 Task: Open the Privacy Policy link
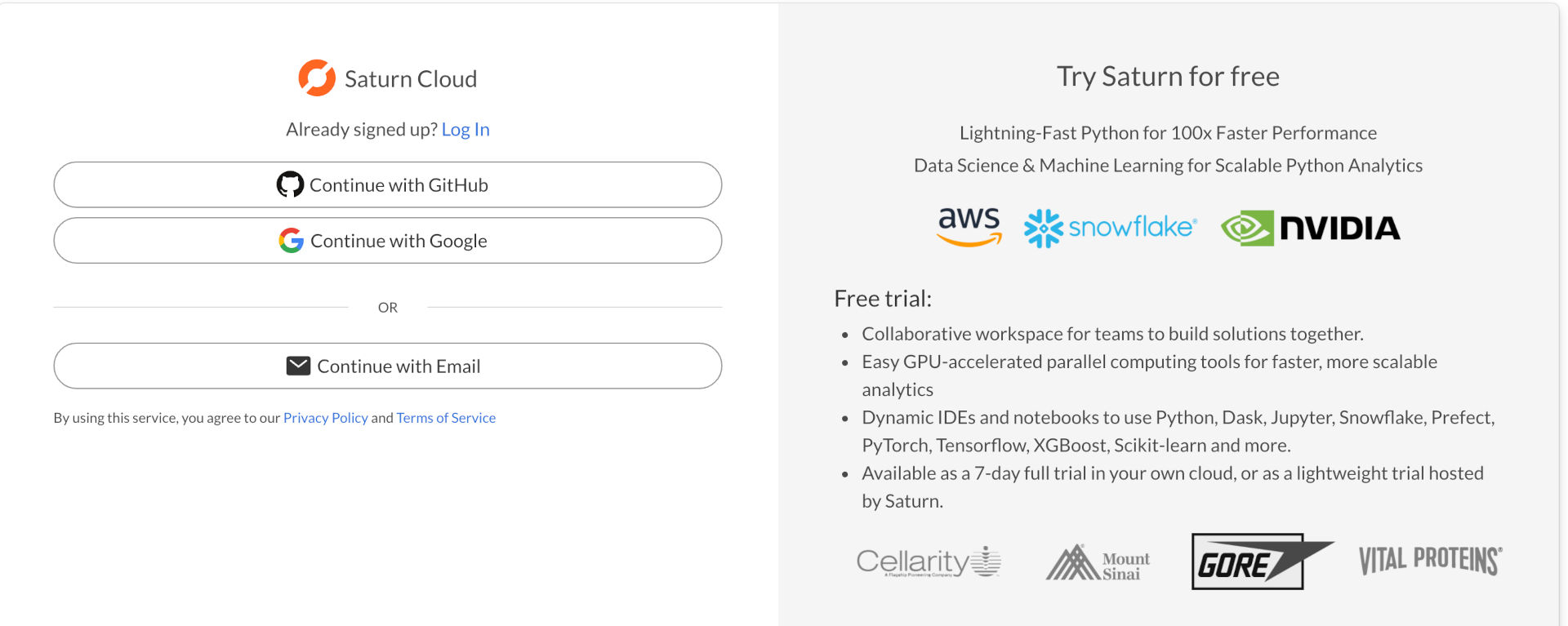coord(325,418)
